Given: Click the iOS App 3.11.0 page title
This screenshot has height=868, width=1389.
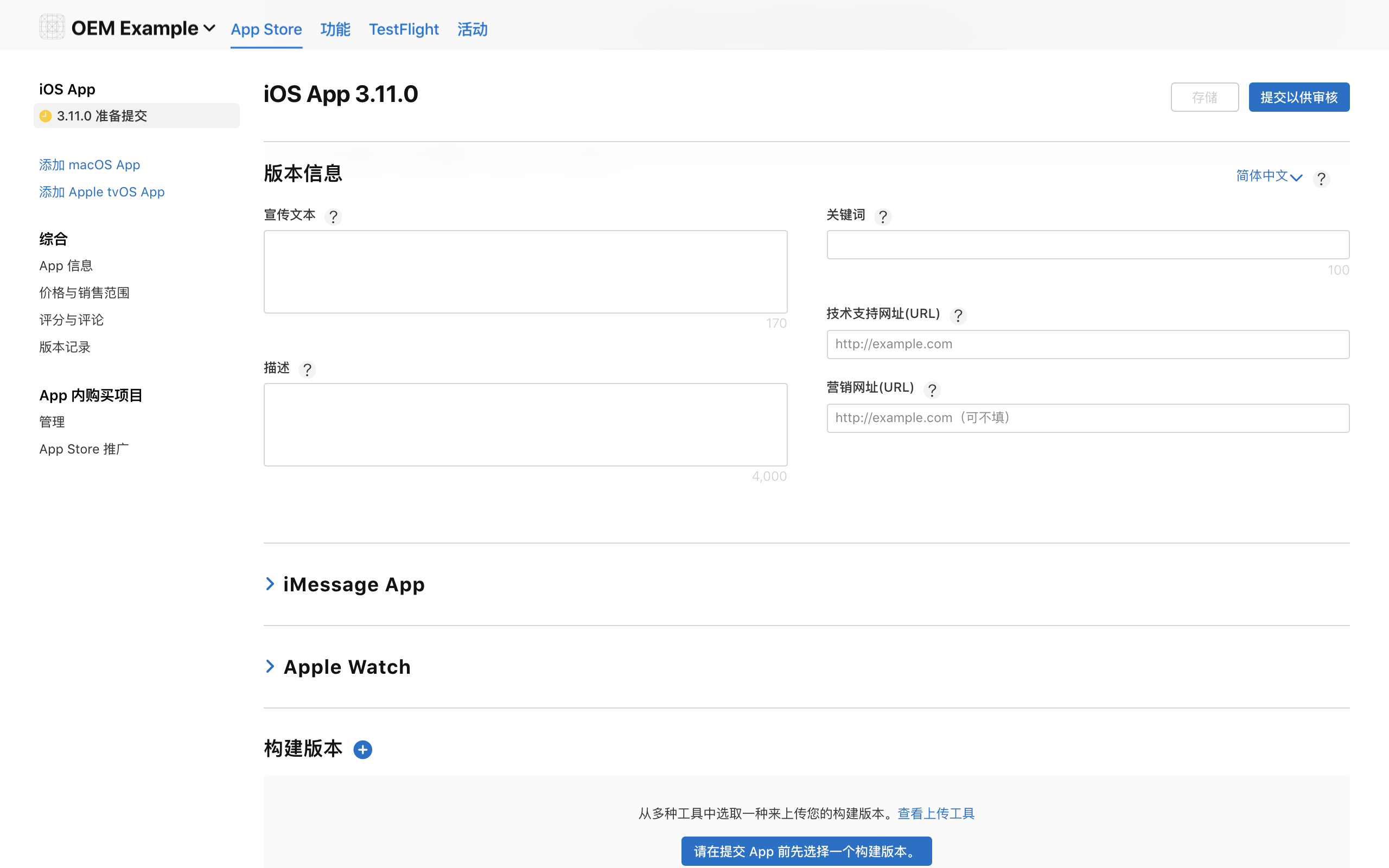Looking at the screenshot, I should 341,94.
